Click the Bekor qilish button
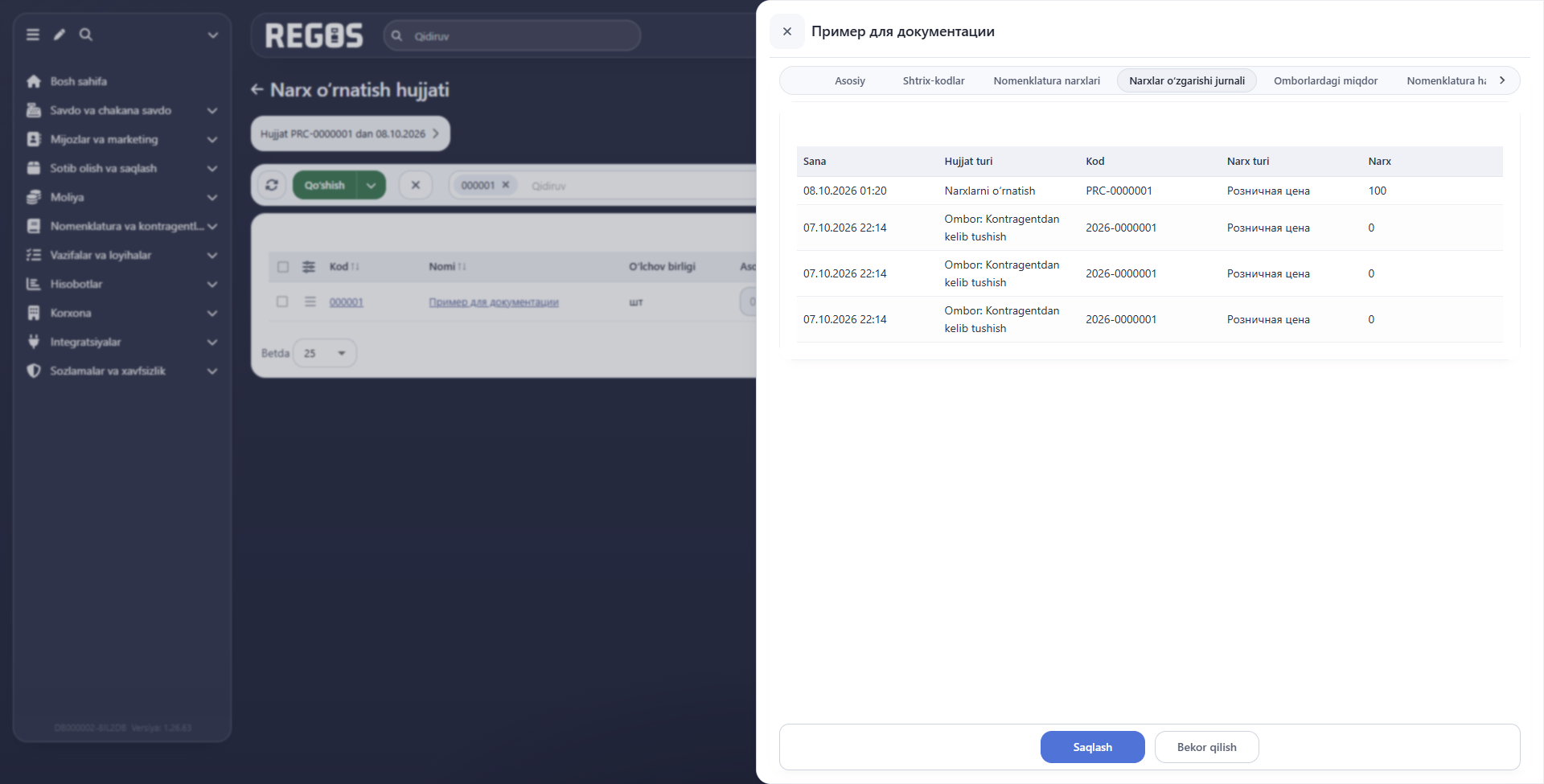Image resolution: width=1544 pixels, height=784 pixels. tap(1207, 747)
